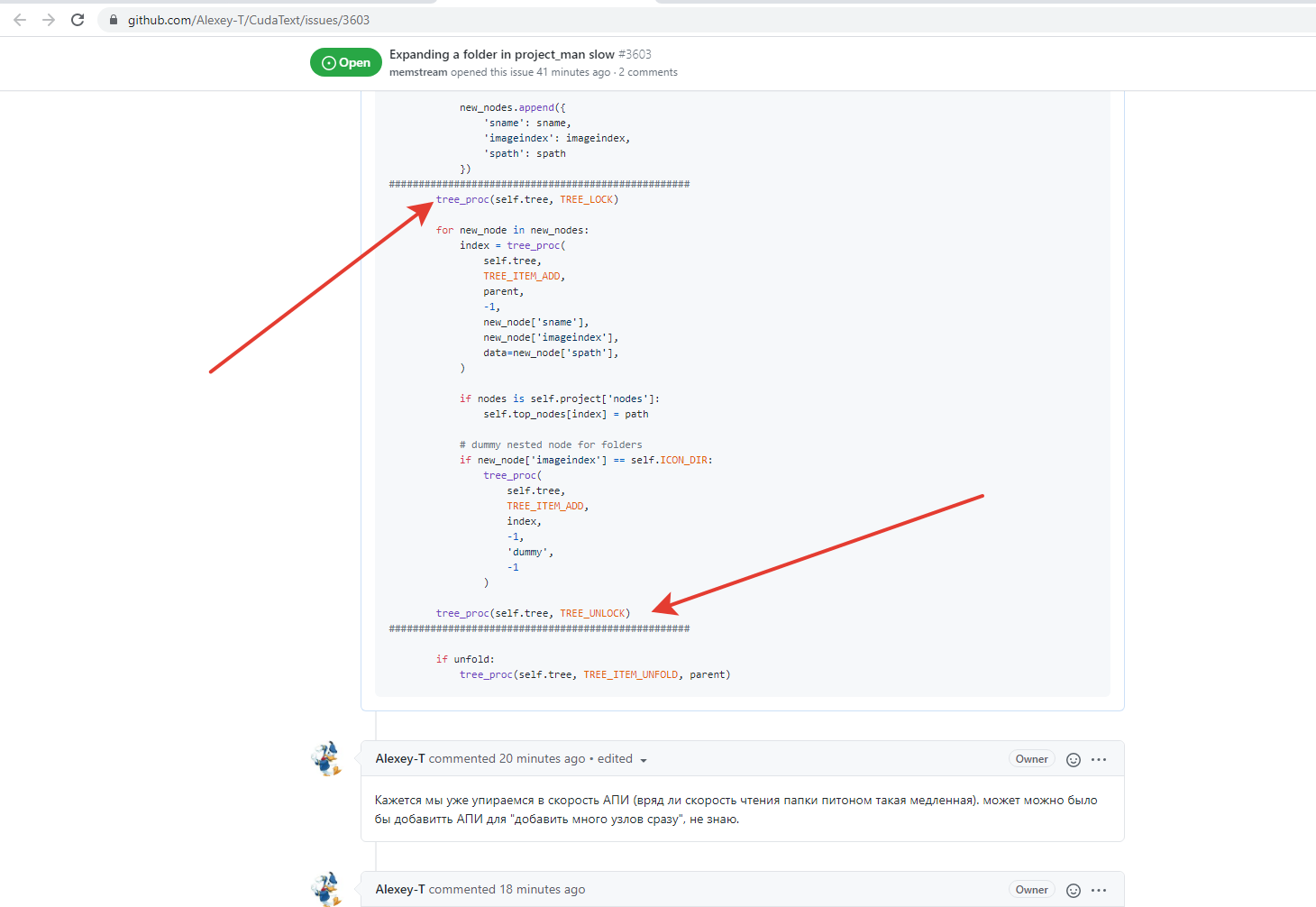Open the three-dot menu on 20 minutes ago comment
This screenshot has height=907, width=1316.
coord(1099,759)
